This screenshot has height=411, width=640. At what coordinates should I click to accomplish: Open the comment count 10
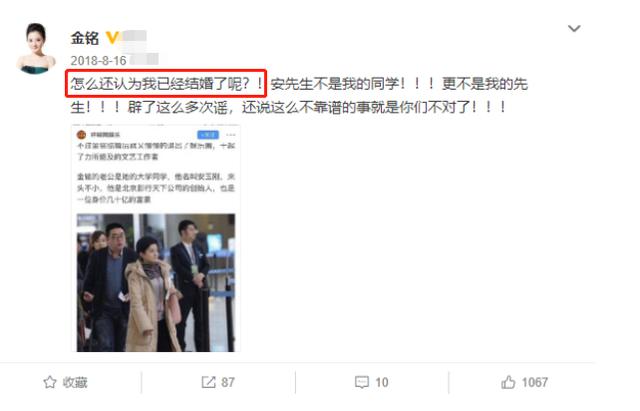382,382
